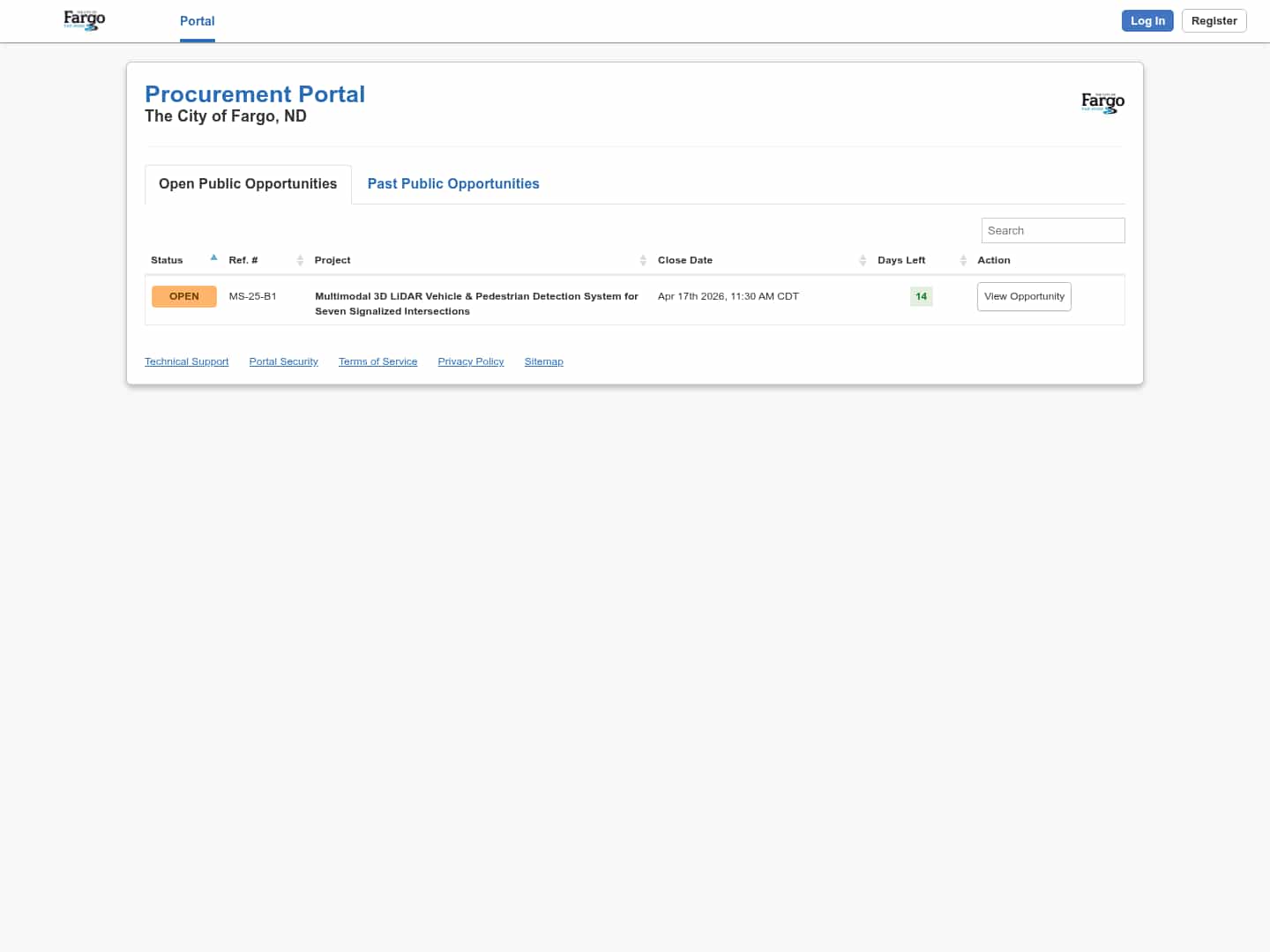Image resolution: width=1270 pixels, height=952 pixels.
Task: Focus the Search input field
Action: click(1052, 230)
